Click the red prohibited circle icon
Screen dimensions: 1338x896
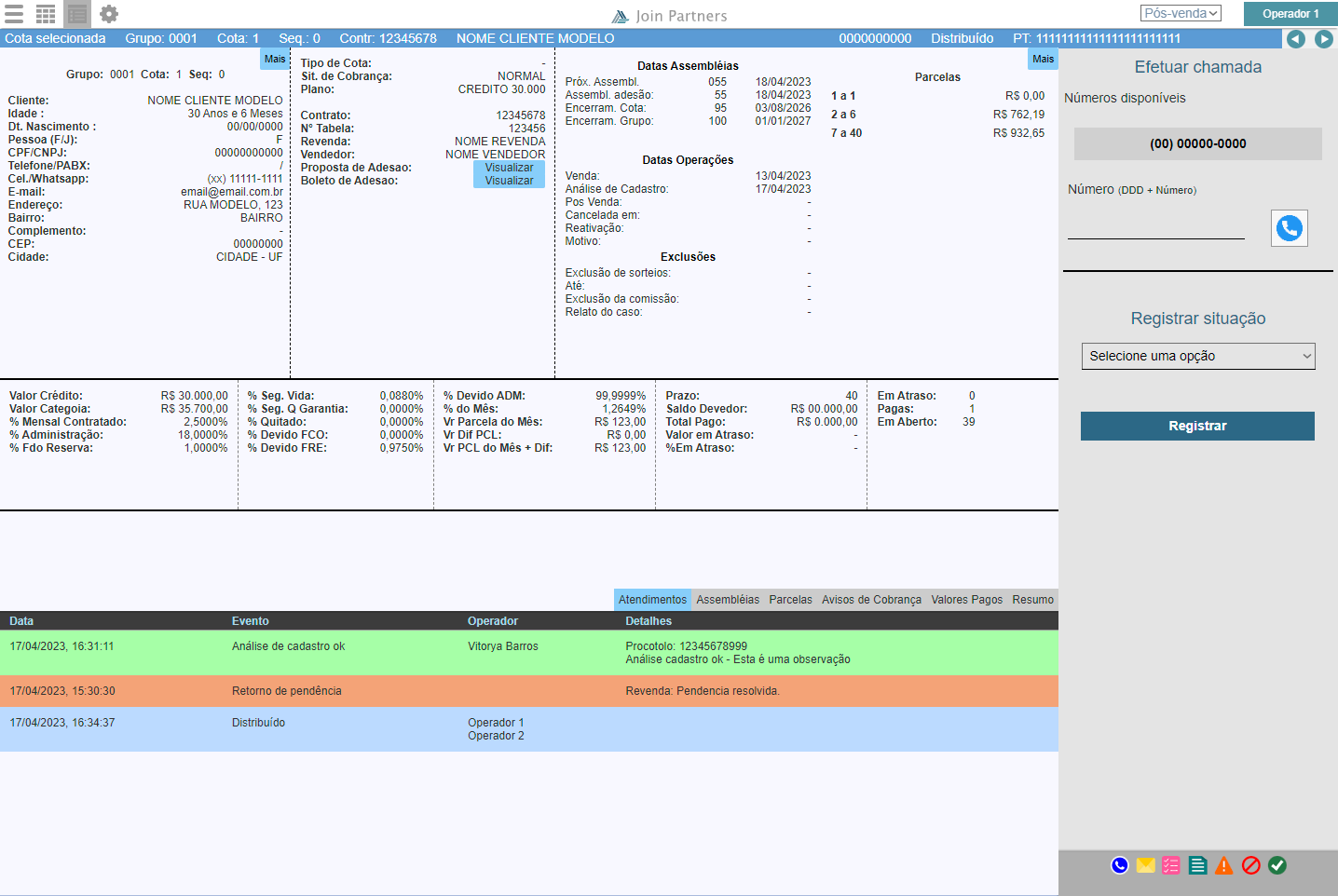point(1250,865)
